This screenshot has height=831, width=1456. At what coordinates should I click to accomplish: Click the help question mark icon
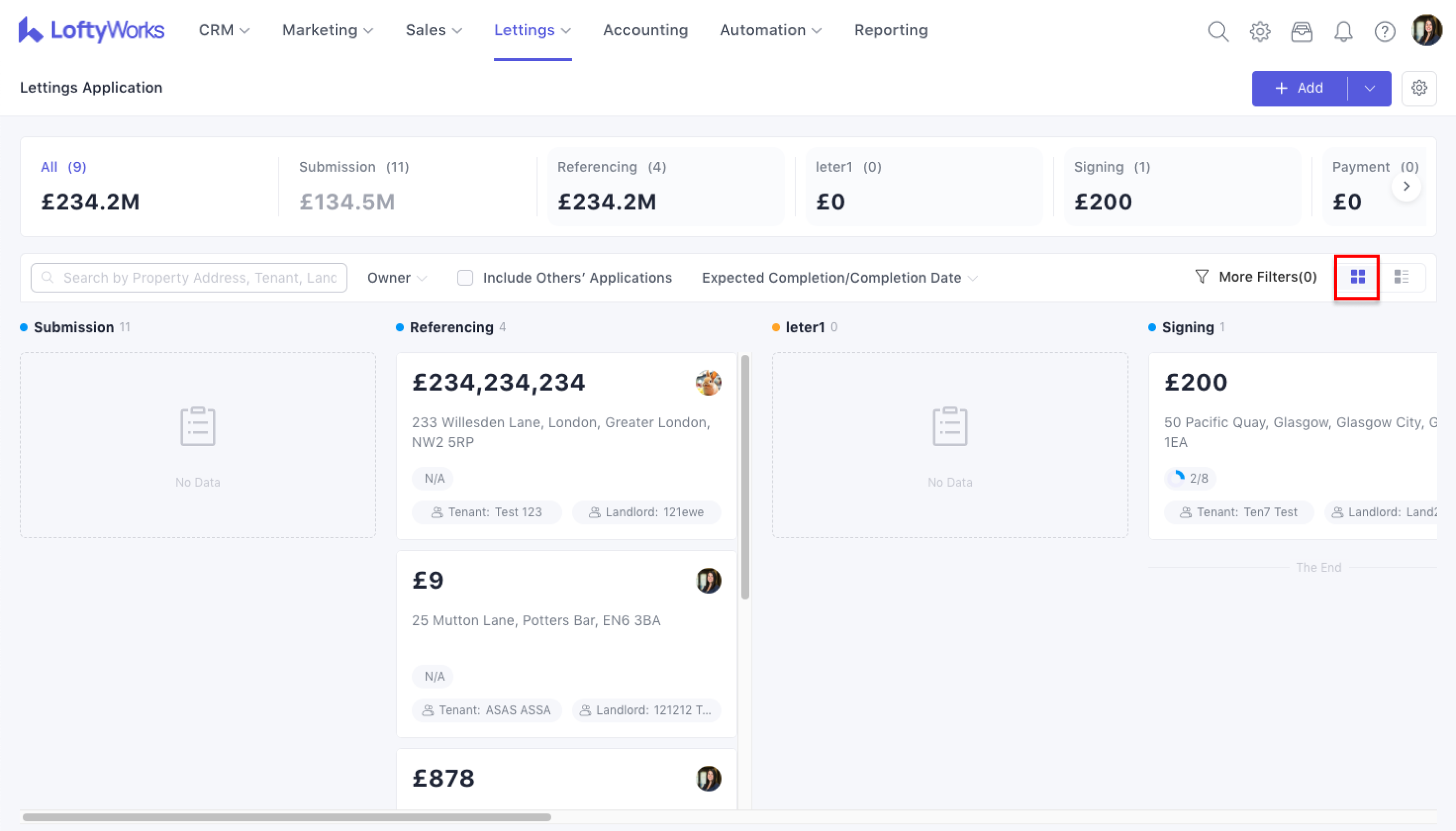(1385, 31)
